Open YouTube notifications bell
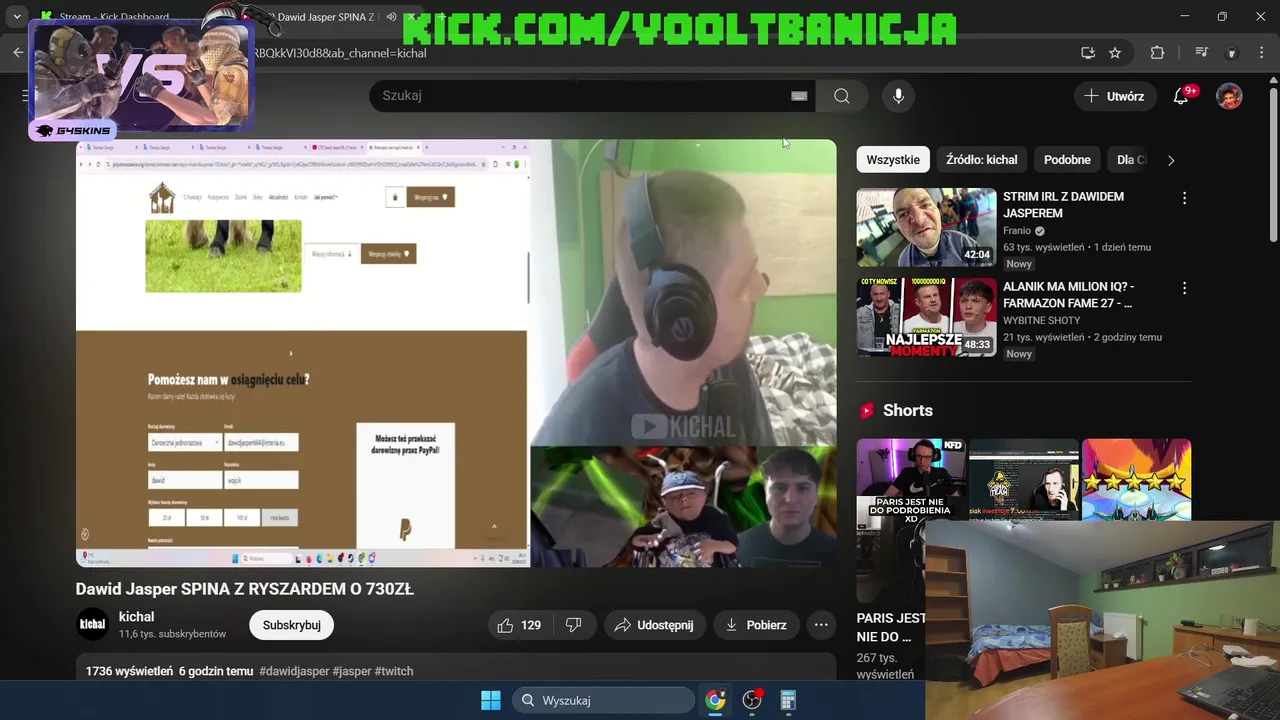This screenshot has width=1280, height=720. tap(1181, 96)
